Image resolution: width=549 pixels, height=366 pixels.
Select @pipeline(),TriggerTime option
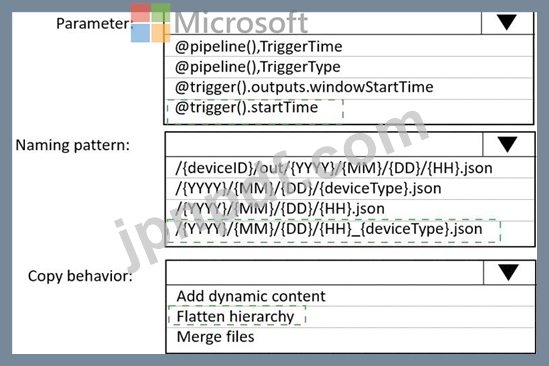click(349, 46)
